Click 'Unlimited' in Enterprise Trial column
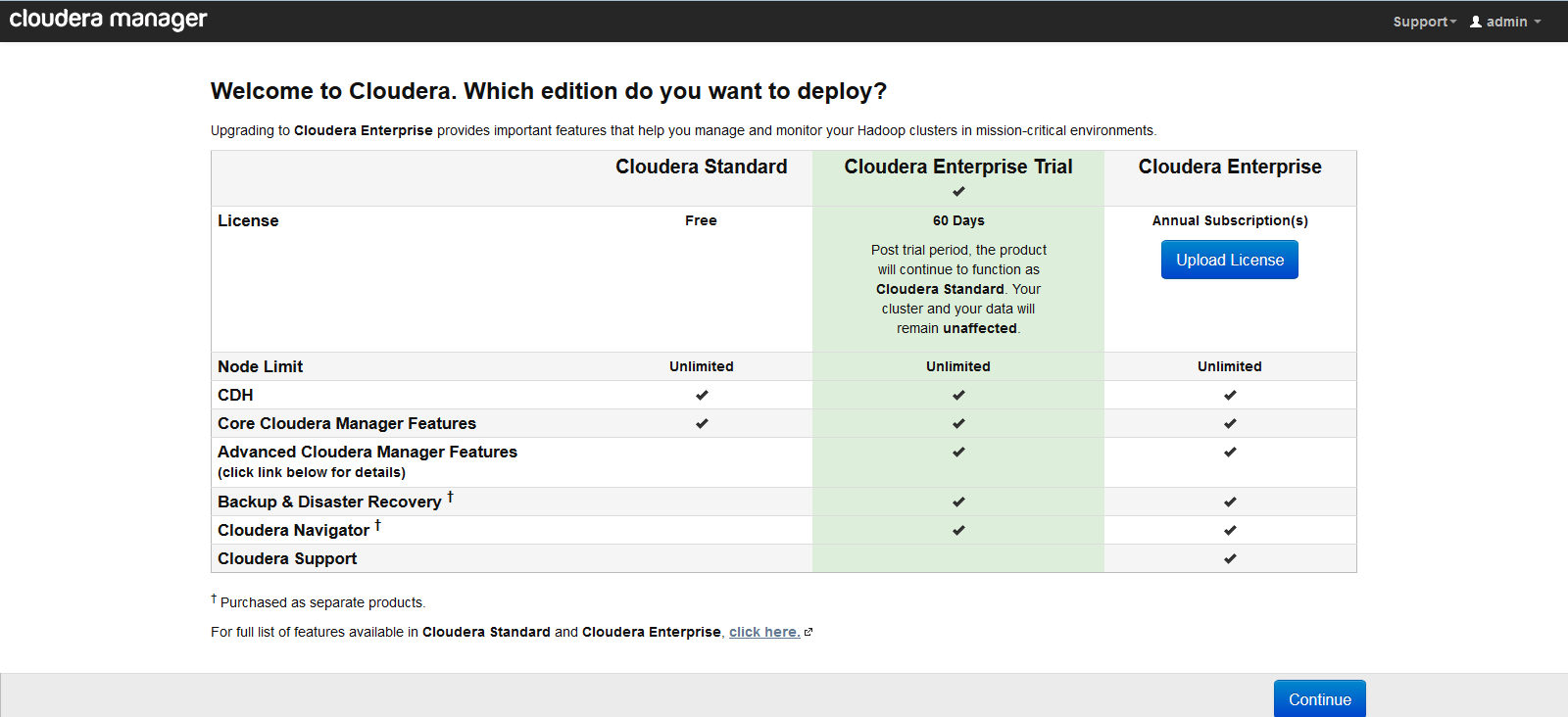The height and width of the screenshot is (717, 1568). (958, 366)
